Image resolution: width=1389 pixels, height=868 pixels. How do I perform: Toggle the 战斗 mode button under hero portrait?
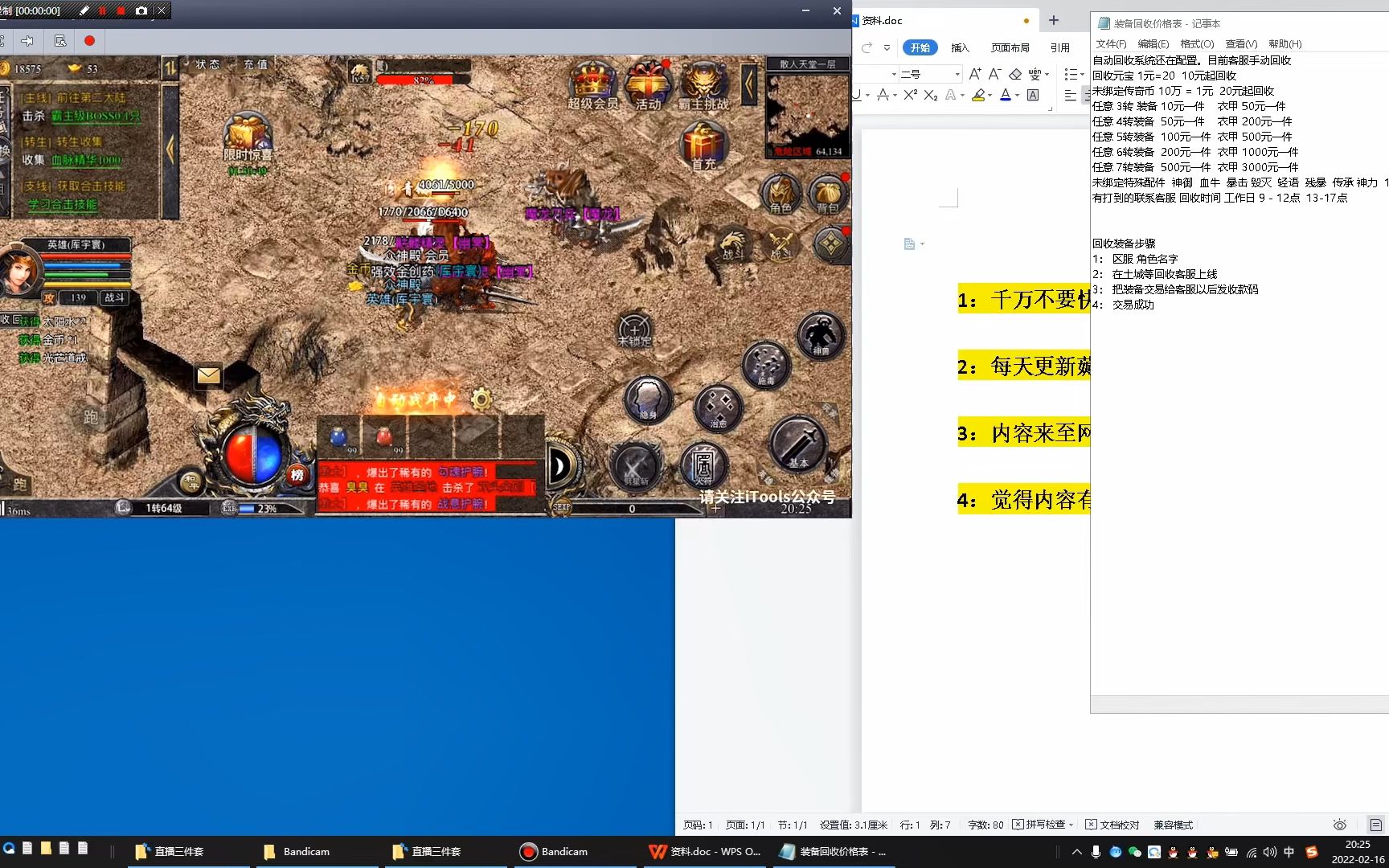(115, 297)
